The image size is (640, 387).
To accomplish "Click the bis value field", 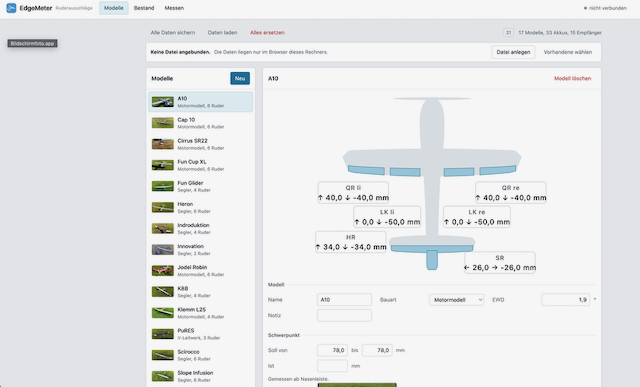I will pyautogui.click(x=377, y=350).
